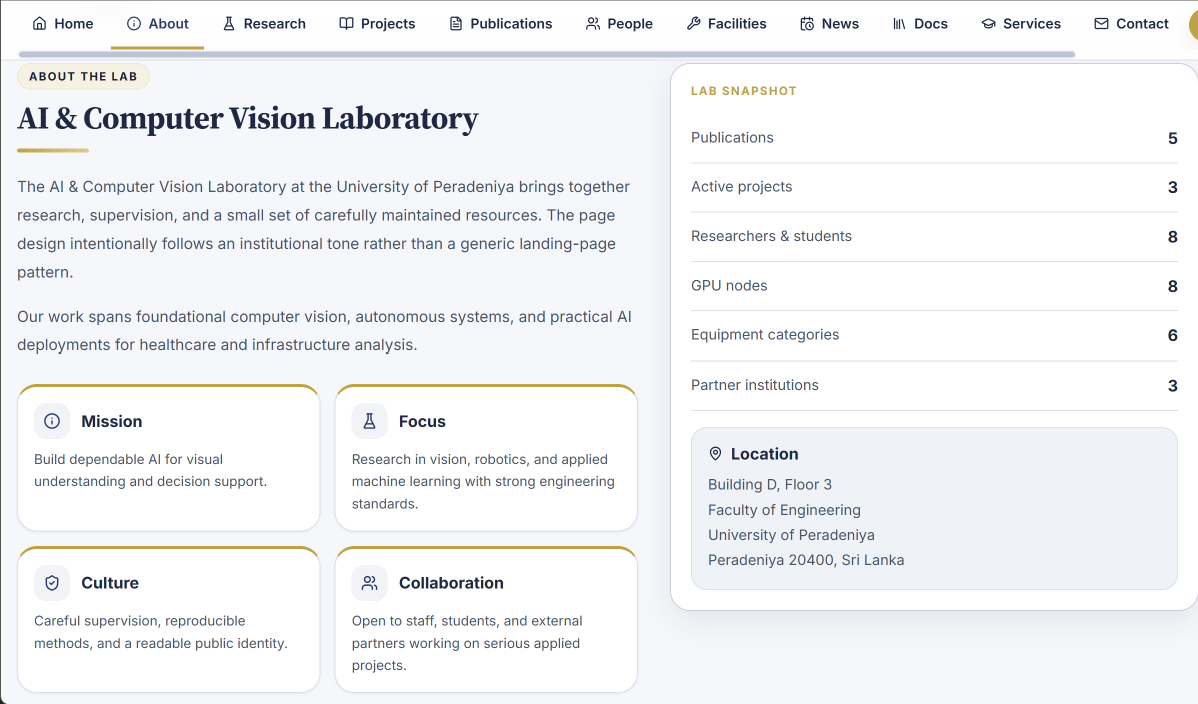Screen dimensions: 1198x704
Task: Click the users icon beside People
Action: coord(593,24)
